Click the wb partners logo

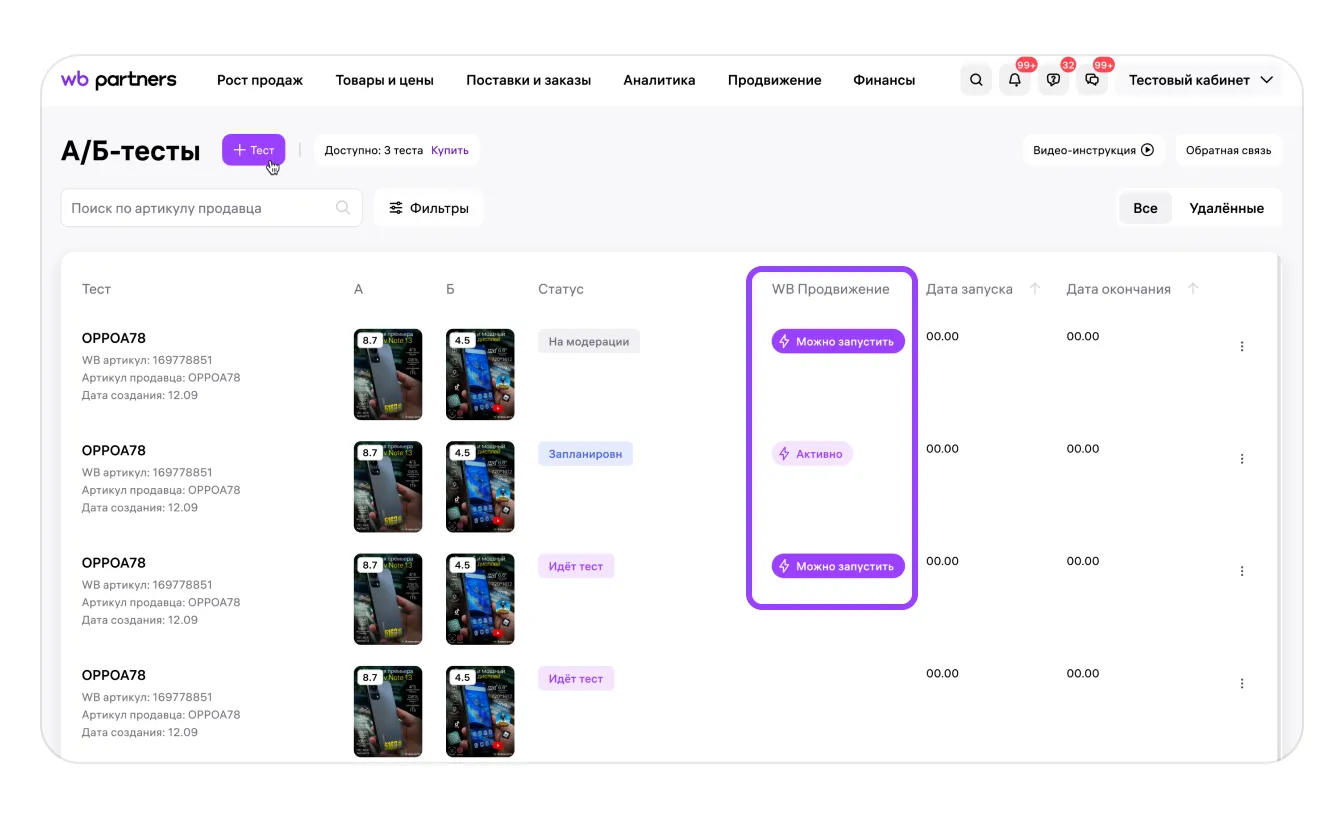pyautogui.click(x=118, y=80)
